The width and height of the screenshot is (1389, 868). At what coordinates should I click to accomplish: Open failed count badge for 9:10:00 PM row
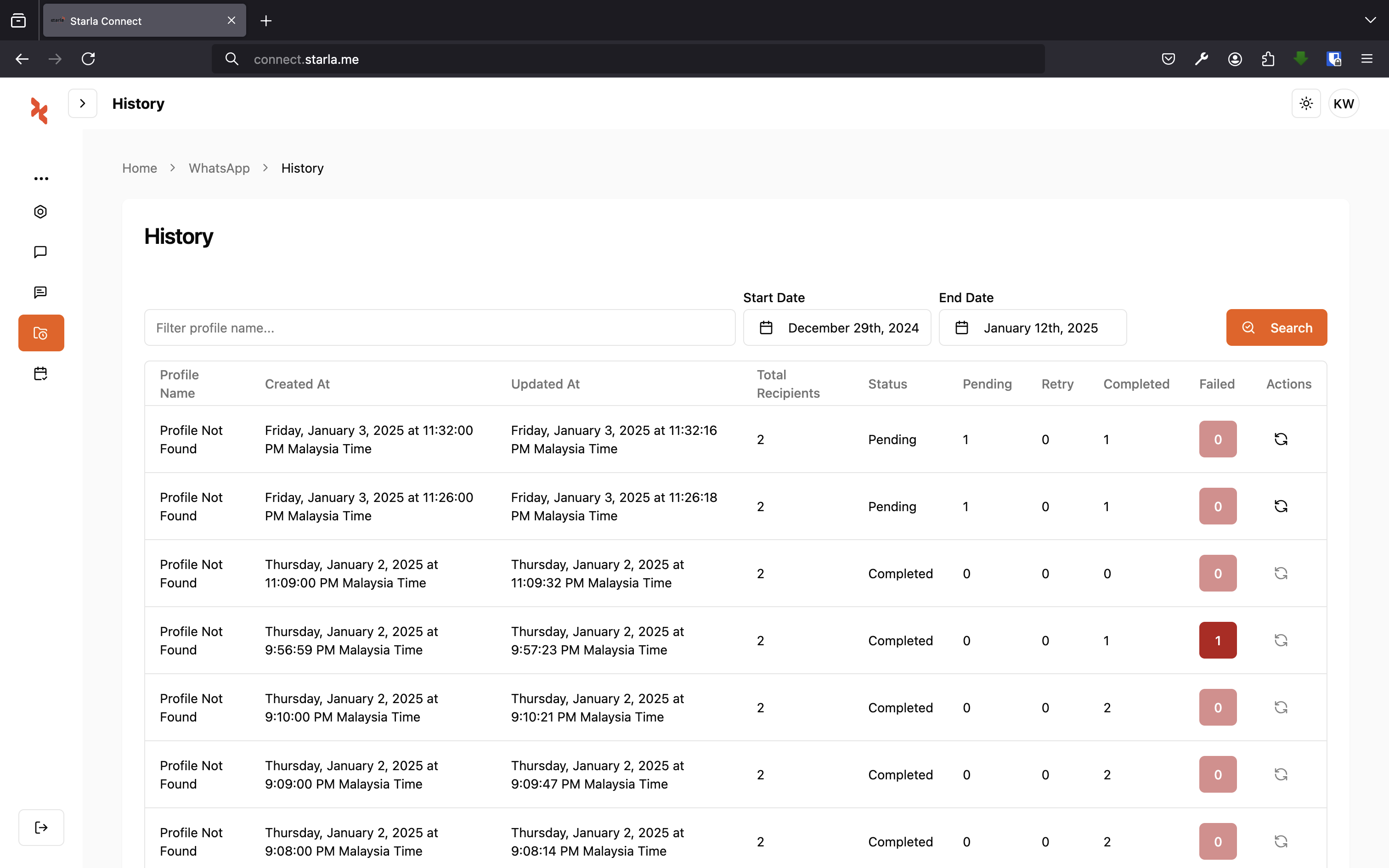tap(1218, 707)
